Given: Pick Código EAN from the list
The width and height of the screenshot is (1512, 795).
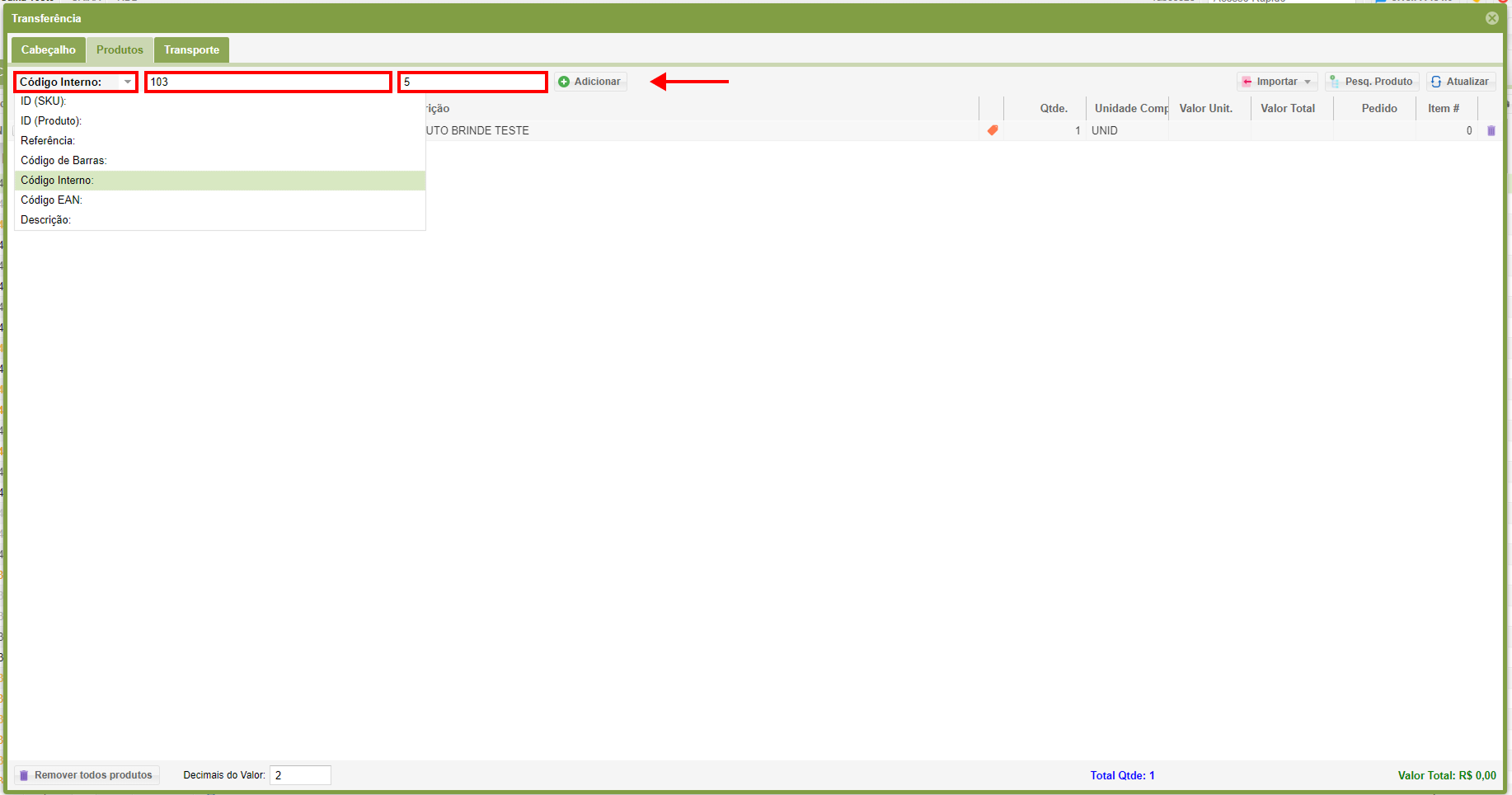Looking at the screenshot, I should pos(51,200).
